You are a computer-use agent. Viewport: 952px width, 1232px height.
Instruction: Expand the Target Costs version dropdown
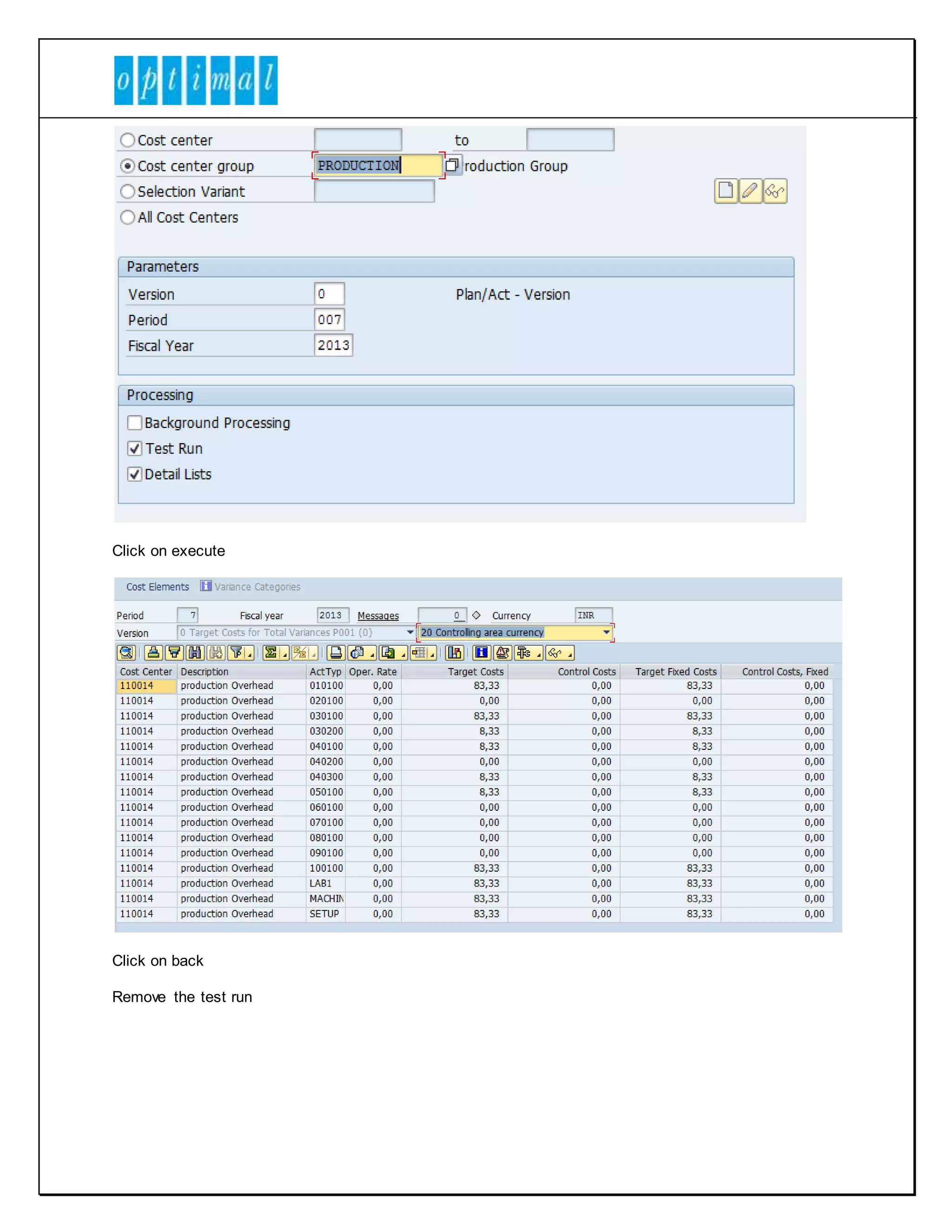point(410,632)
